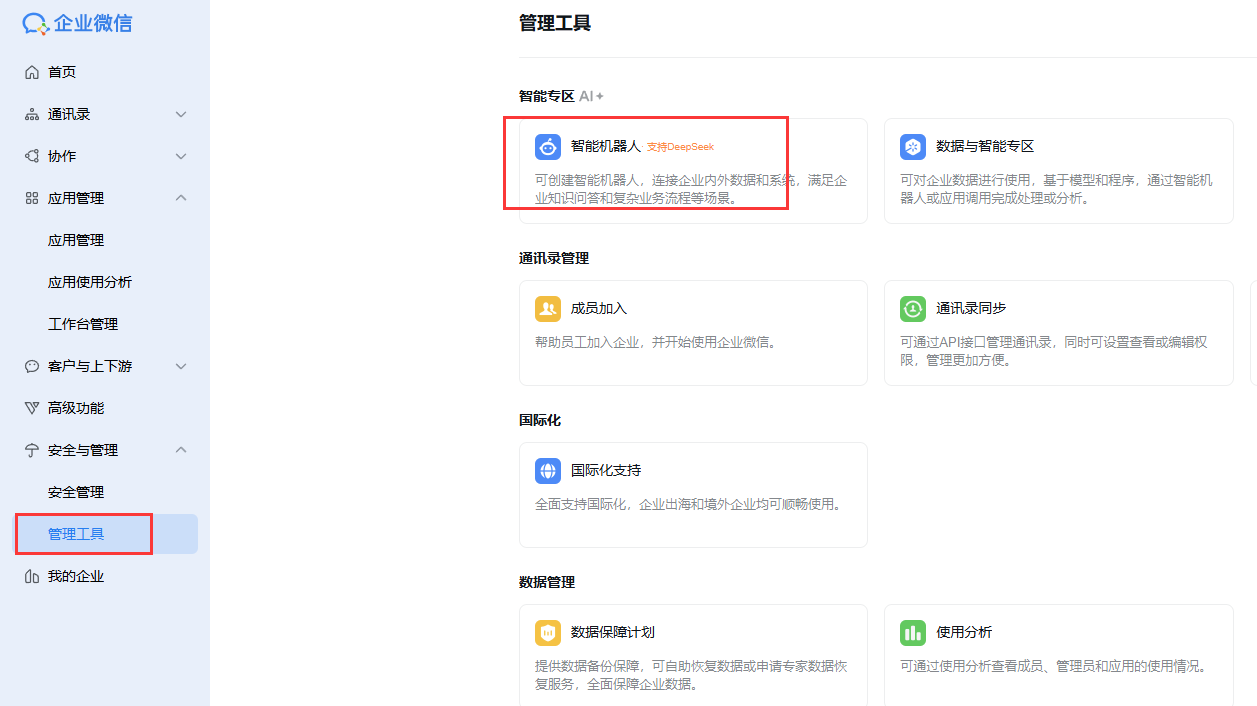1257x706 pixels.
Task: Open the 智能机器人 robot icon
Action: point(547,146)
